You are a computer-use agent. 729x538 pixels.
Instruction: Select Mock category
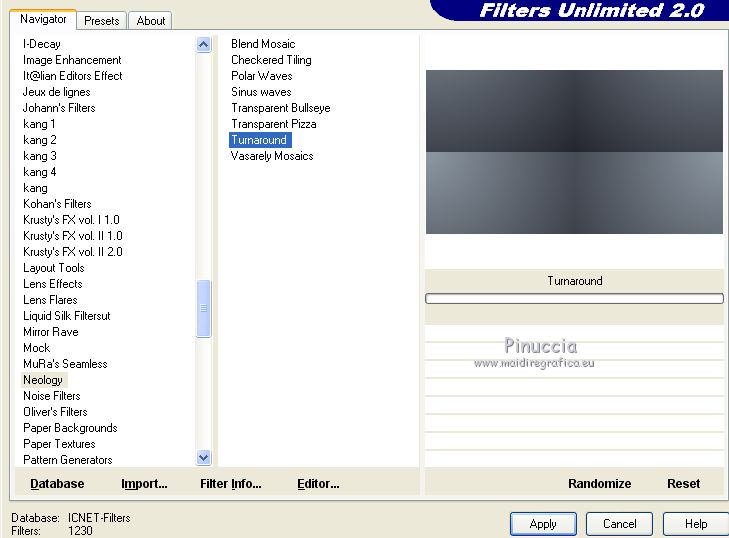point(36,348)
